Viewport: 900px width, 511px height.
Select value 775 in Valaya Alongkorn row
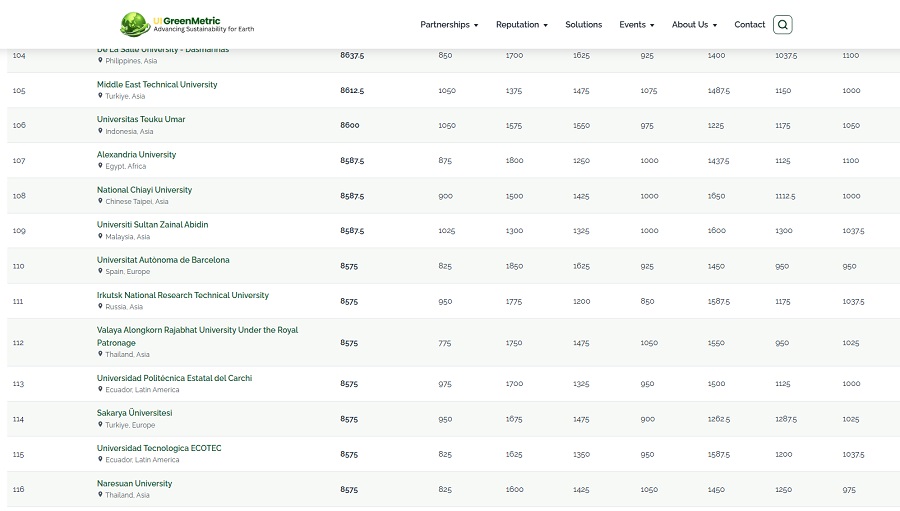[x=445, y=343]
